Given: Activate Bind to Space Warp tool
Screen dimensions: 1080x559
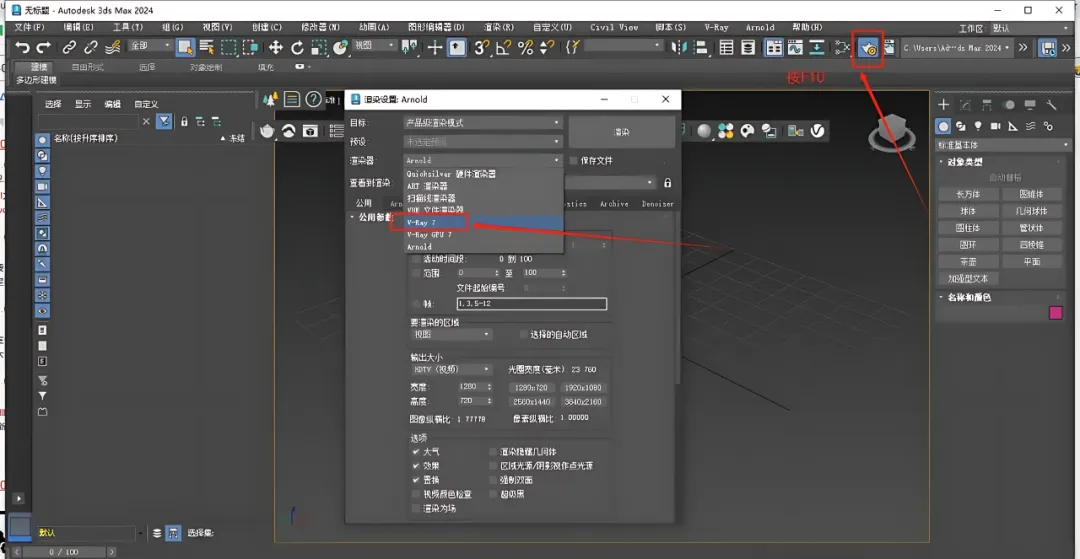Looking at the screenshot, I should [112, 48].
